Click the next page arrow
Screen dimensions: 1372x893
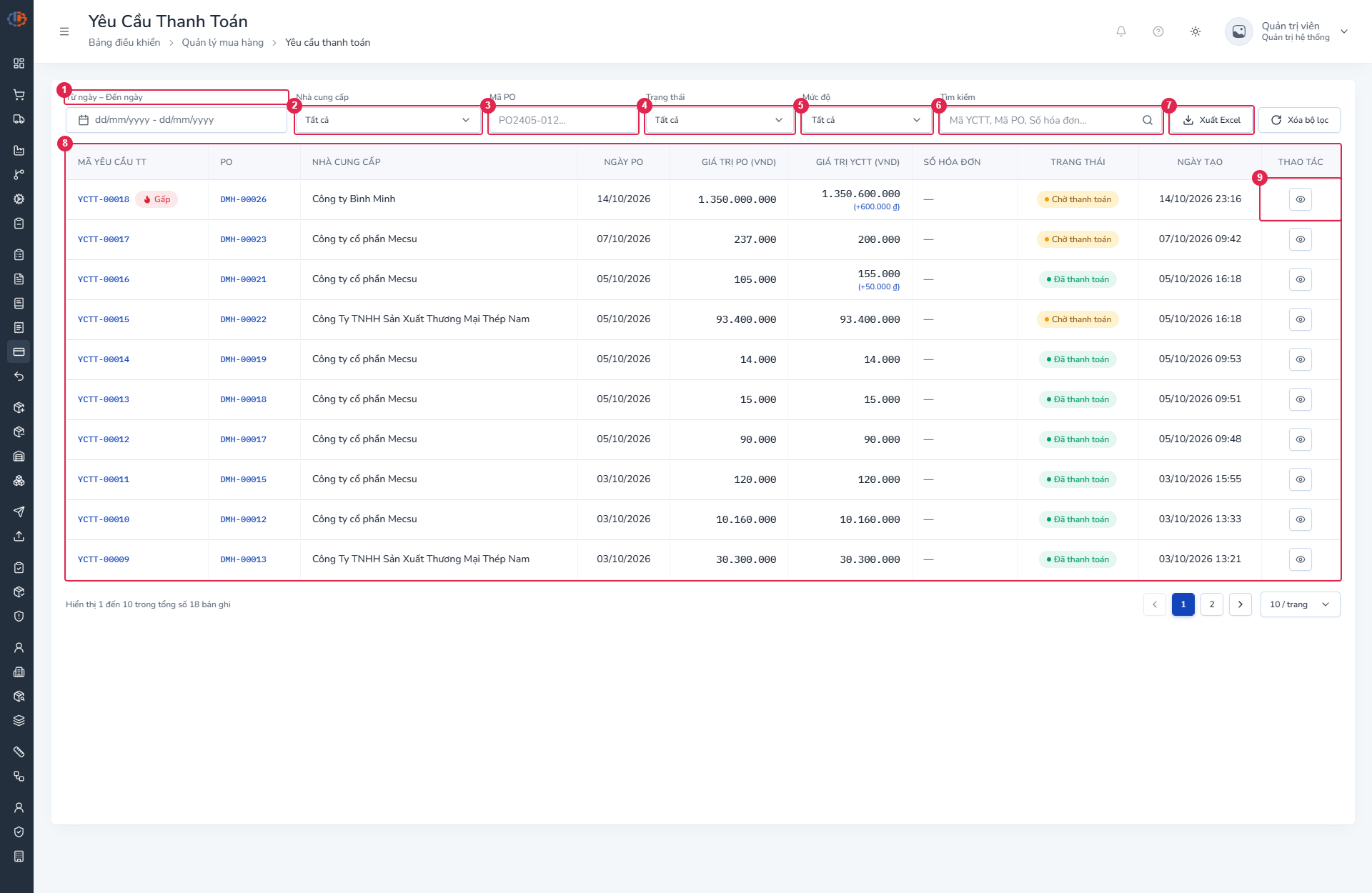tap(1241, 604)
